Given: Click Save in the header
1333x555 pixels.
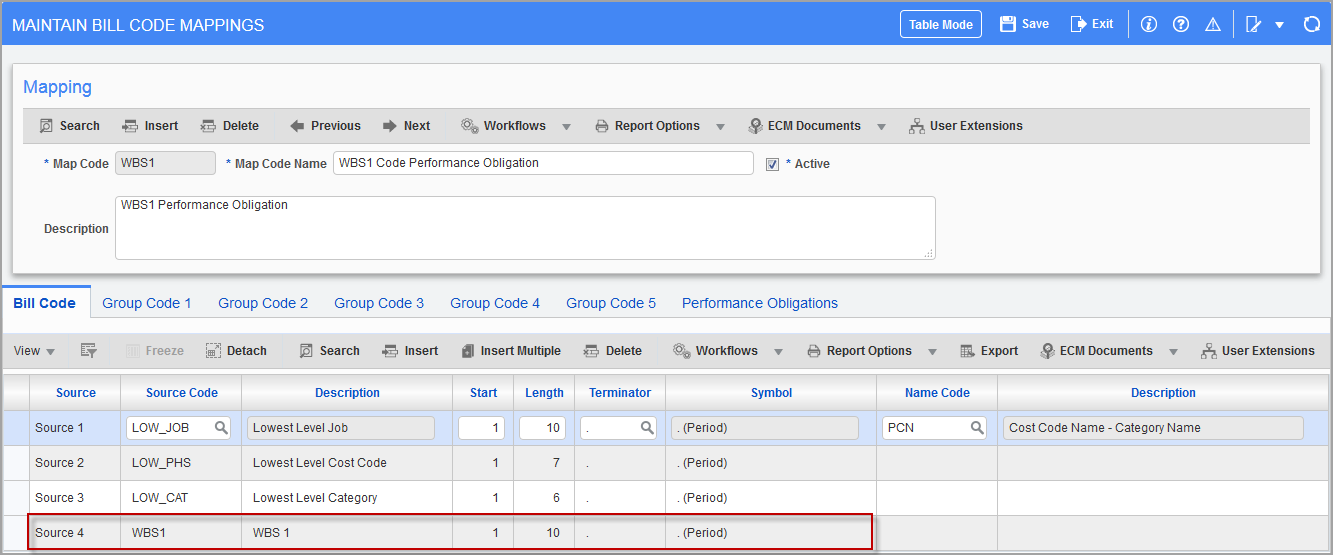Looking at the screenshot, I should pyautogui.click(x=1024, y=24).
